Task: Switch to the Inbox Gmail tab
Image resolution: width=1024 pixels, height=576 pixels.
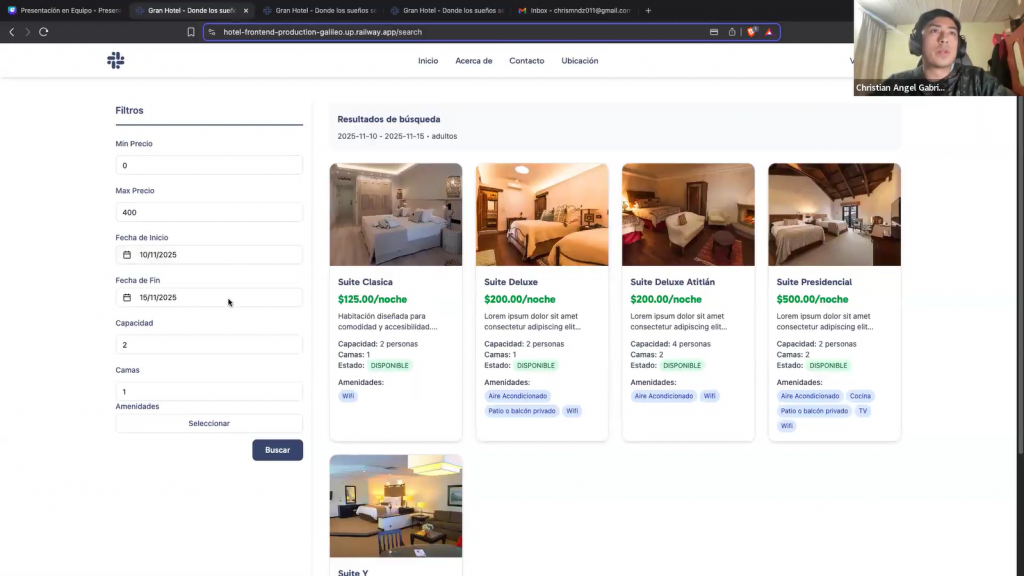Action: 575,11
